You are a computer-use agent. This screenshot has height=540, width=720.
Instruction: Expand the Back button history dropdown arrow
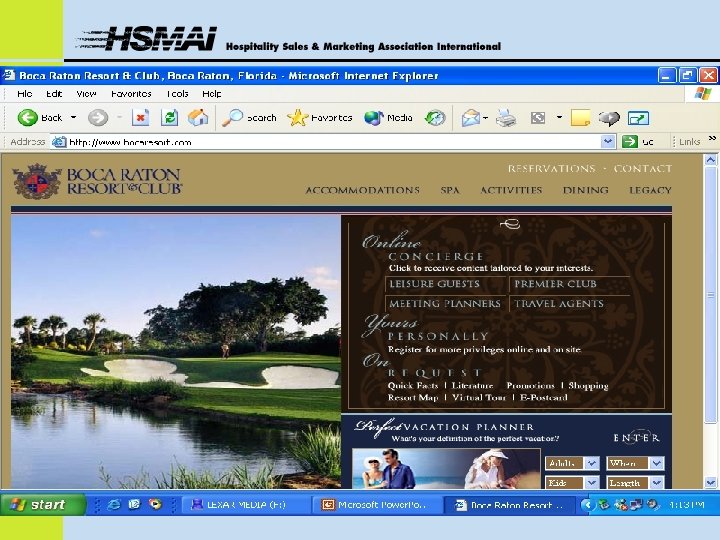tap(73, 118)
